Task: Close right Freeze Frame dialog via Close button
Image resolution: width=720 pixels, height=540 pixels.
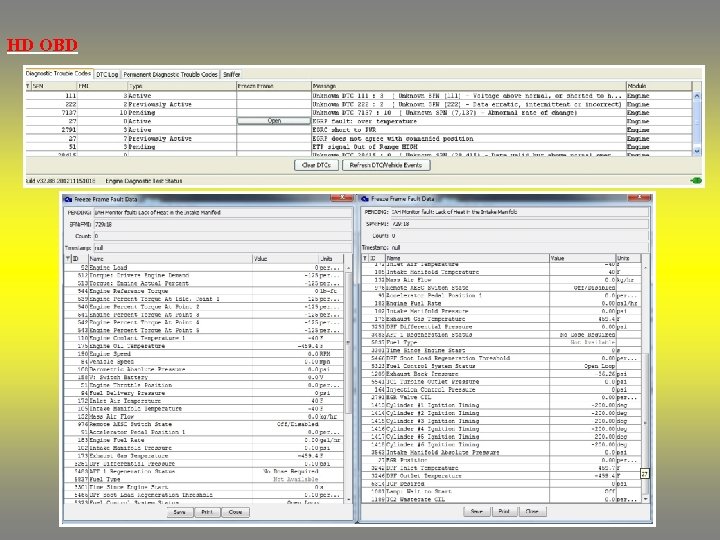Action: click(531, 509)
